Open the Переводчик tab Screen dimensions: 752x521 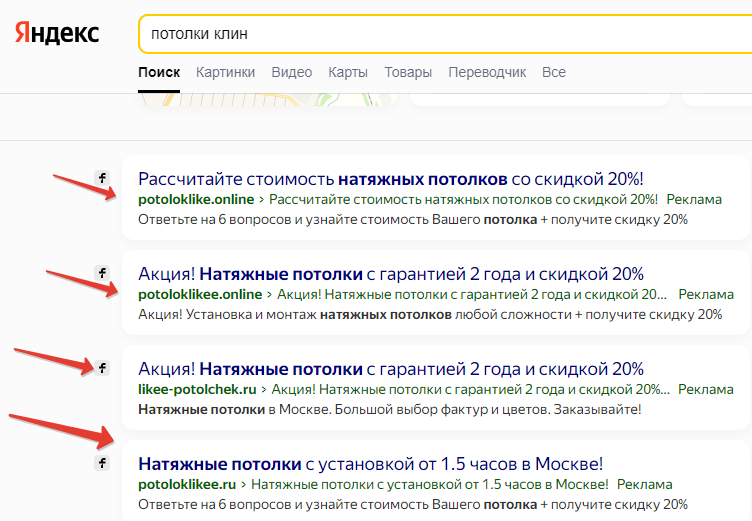point(487,72)
